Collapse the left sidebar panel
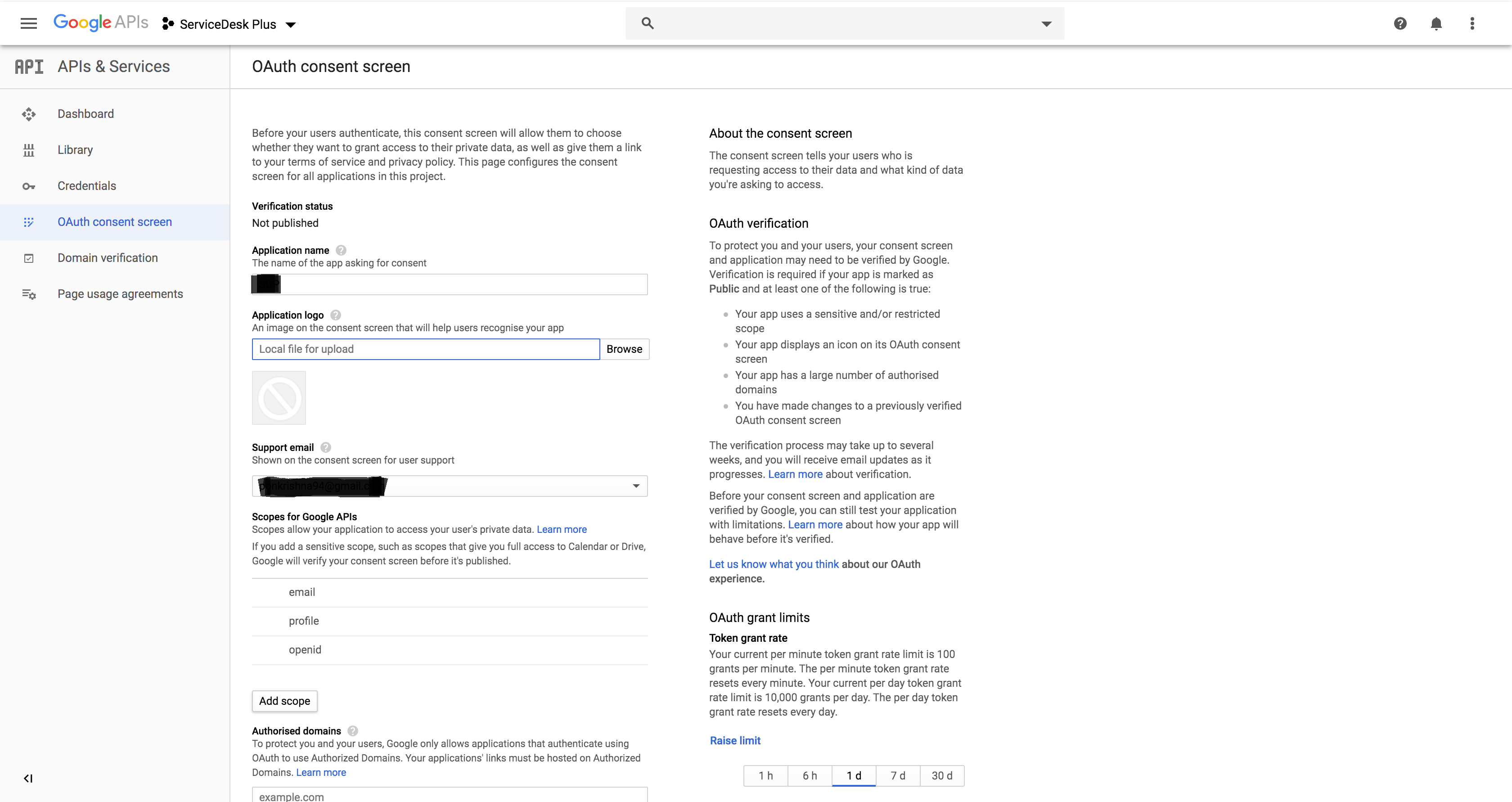This screenshot has height=802, width=1512. click(27, 779)
